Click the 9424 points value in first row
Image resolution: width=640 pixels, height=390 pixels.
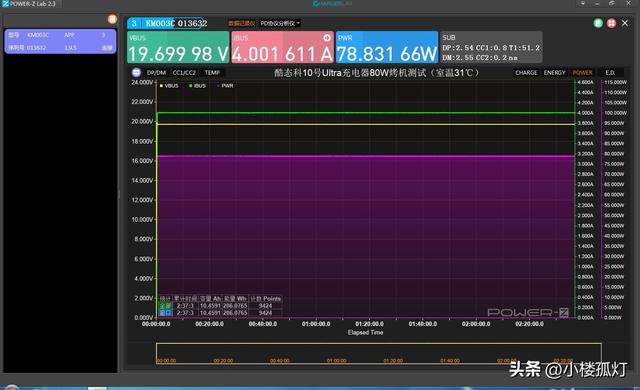tap(265, 306)
